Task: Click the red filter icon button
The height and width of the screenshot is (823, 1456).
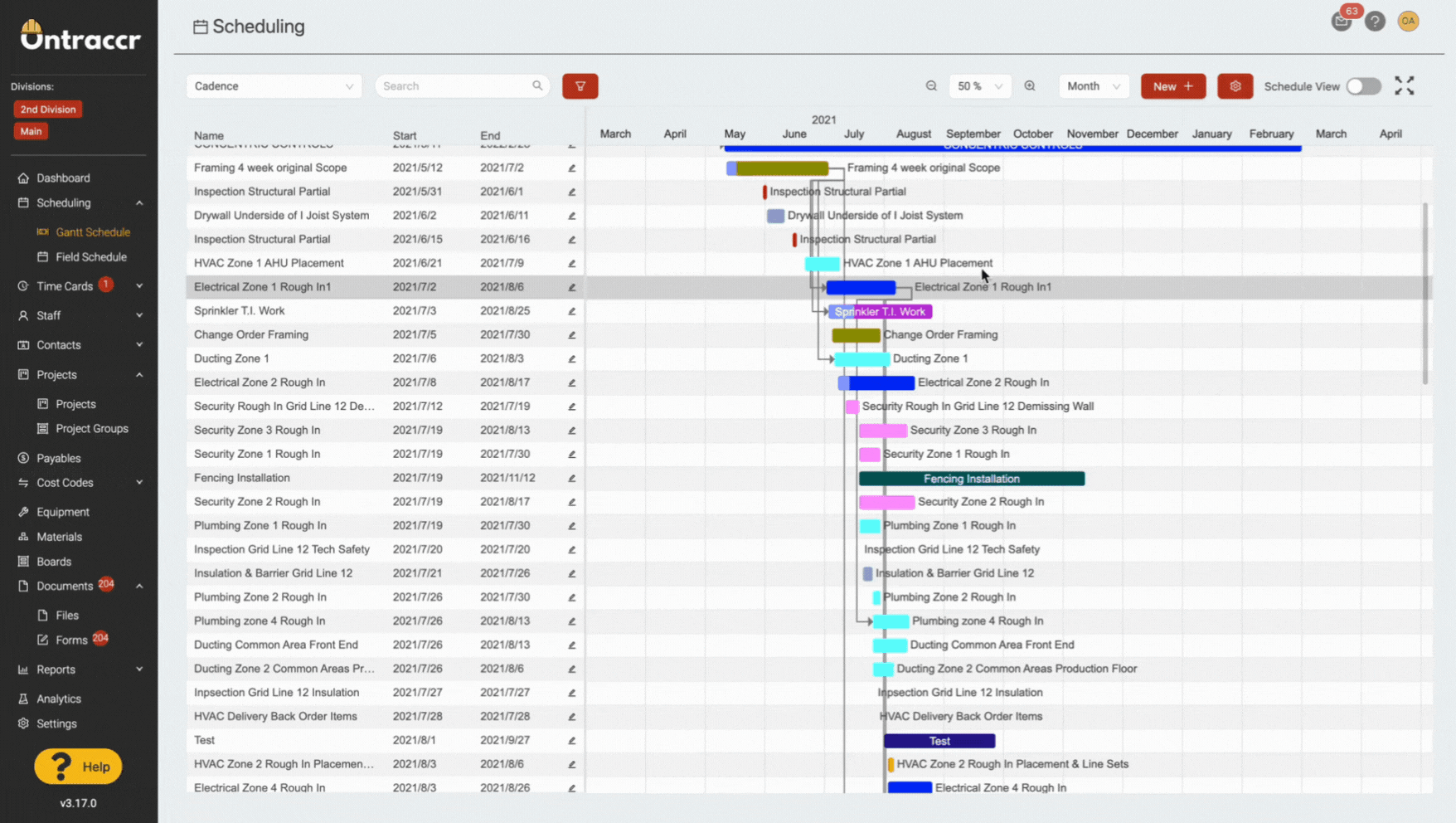Action: pos(580,86)
